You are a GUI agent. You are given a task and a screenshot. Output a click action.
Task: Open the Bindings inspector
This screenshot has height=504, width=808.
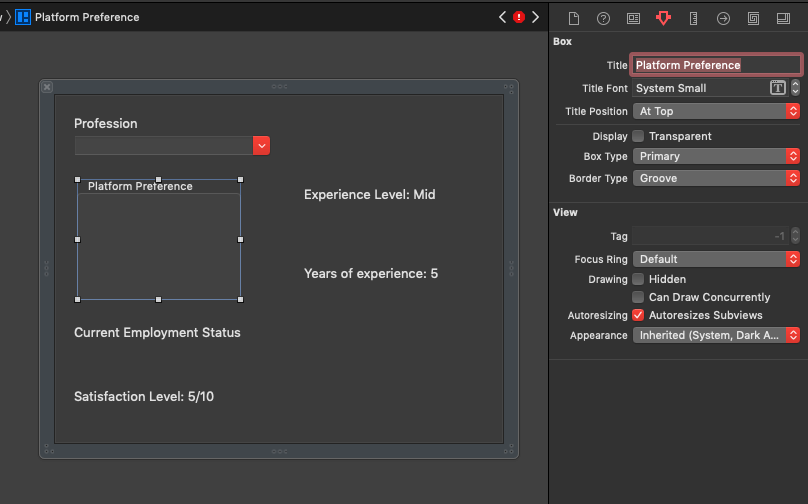click(x=753, y=18)
